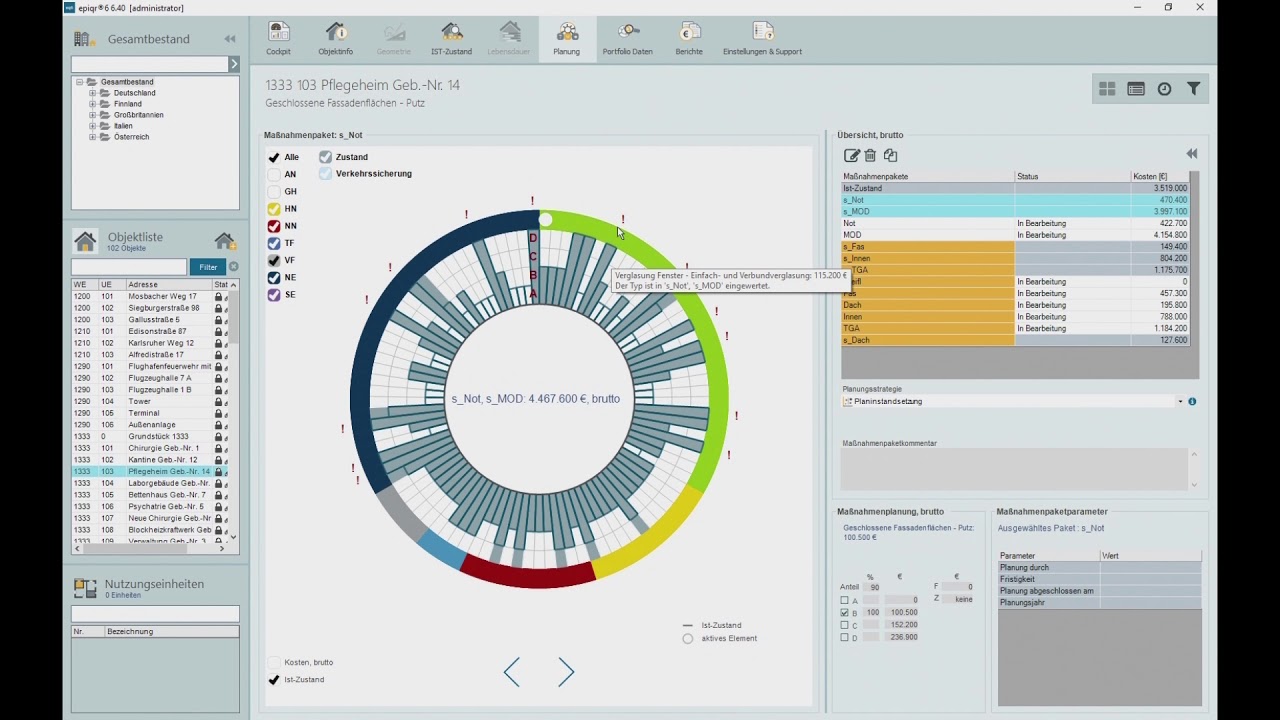Select Tower object in list

tap(150, 401)
